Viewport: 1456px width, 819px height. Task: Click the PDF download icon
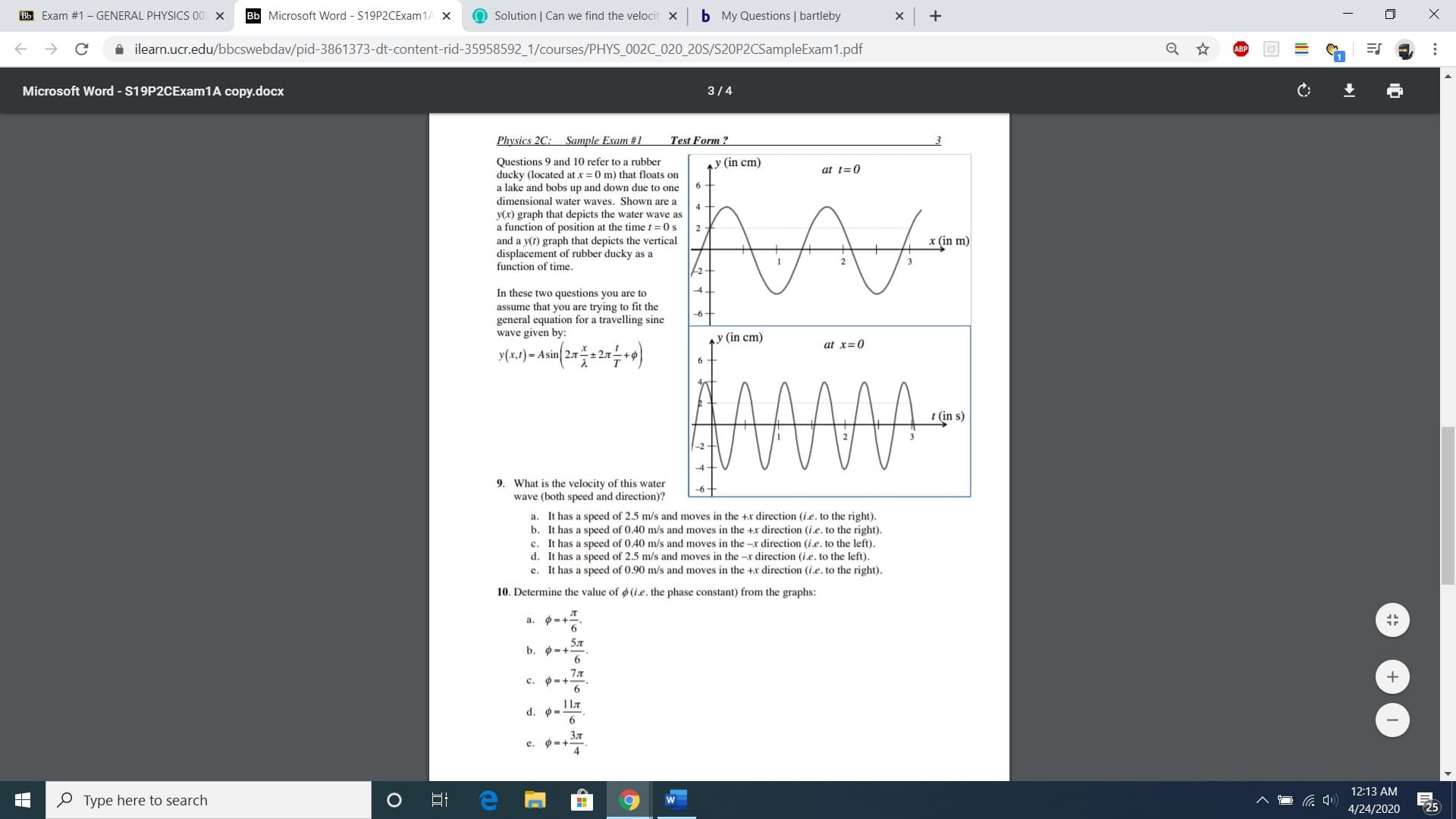click(x=1350, y=91)
